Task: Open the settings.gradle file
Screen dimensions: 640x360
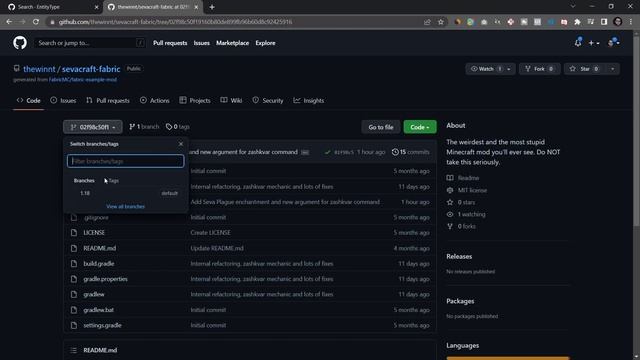Action: [x=102, y=325]
